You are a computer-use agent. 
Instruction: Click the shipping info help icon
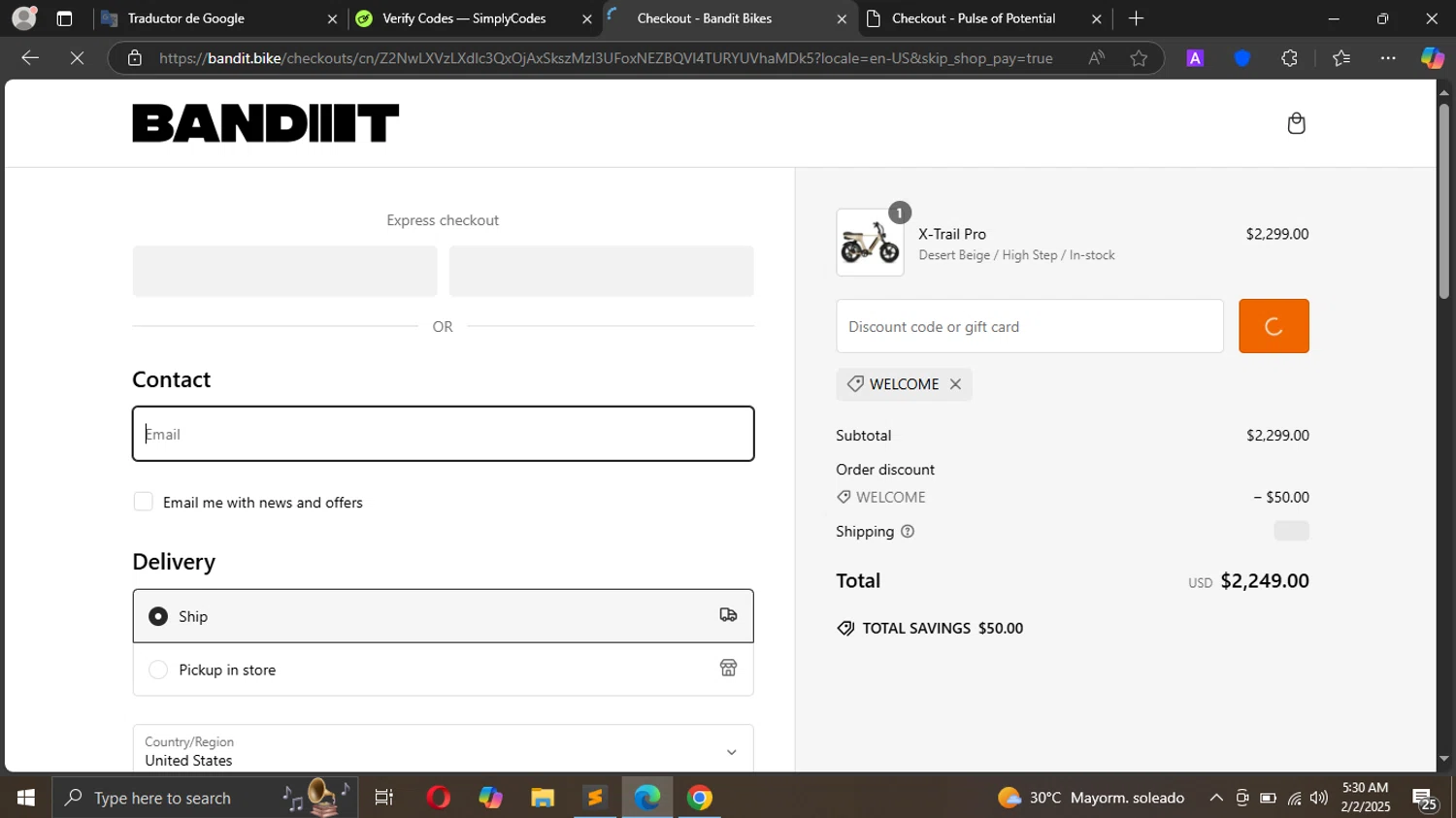tap(908, 532)
